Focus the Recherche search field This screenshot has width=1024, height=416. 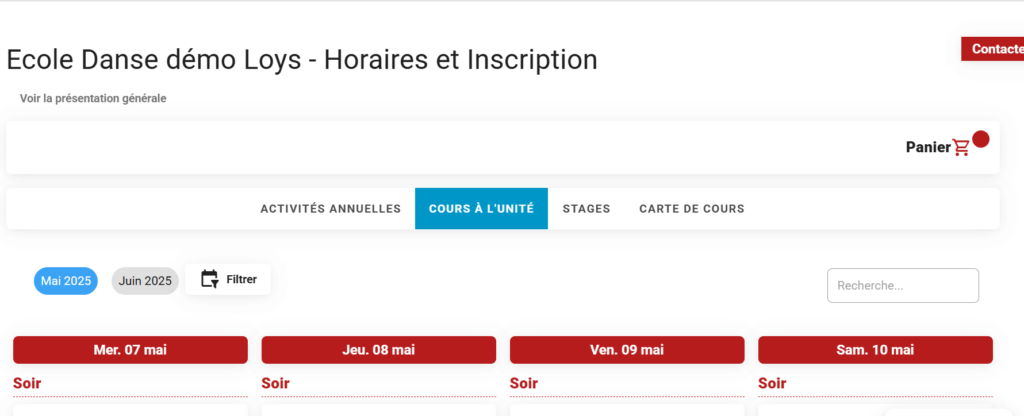point(903,285)
